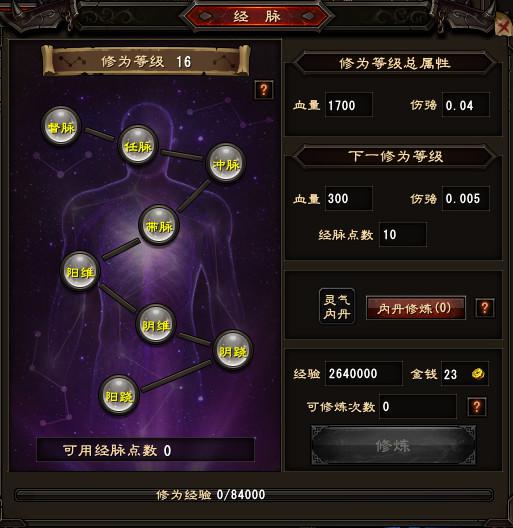Screen dimensions: 513x528
Task: Select the 任脉 meridian orb
Action: (138, 145)
